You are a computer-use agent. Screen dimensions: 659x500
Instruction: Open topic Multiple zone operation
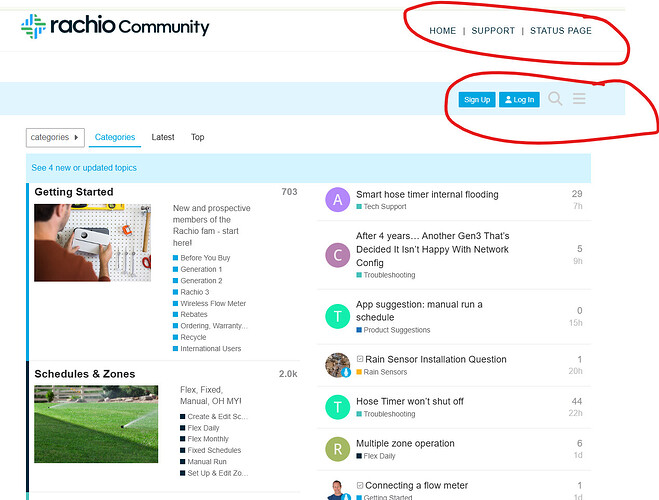tap(405, 443)
